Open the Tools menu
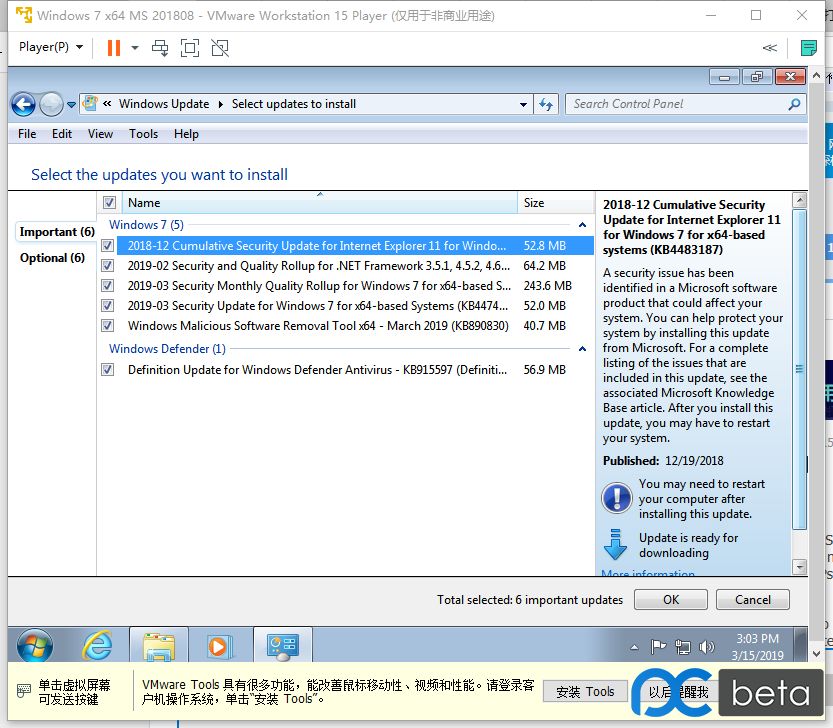The height and width of the screenshot is (728, 833). [143, 133]
